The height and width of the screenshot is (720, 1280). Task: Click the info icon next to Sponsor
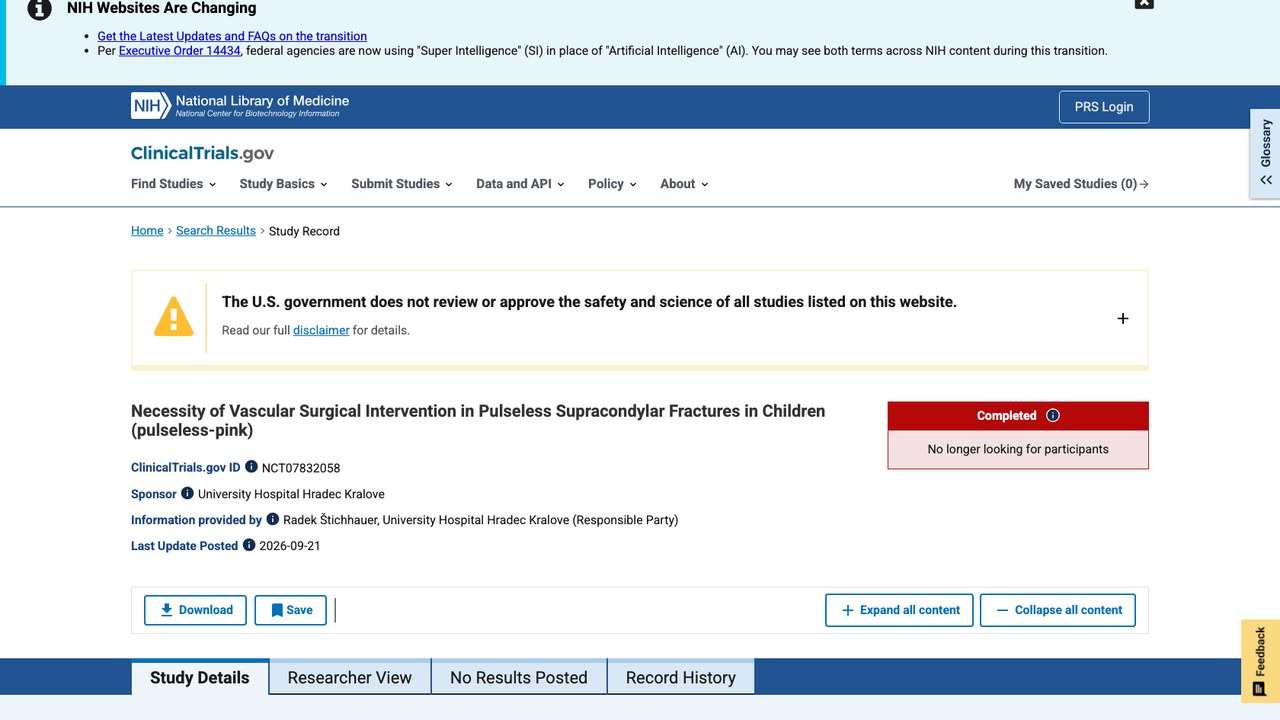[x=187, y=493]
